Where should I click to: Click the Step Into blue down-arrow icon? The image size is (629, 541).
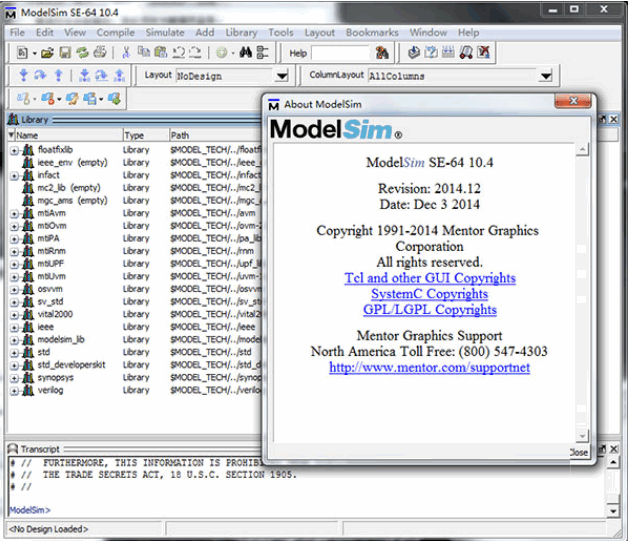23,75
